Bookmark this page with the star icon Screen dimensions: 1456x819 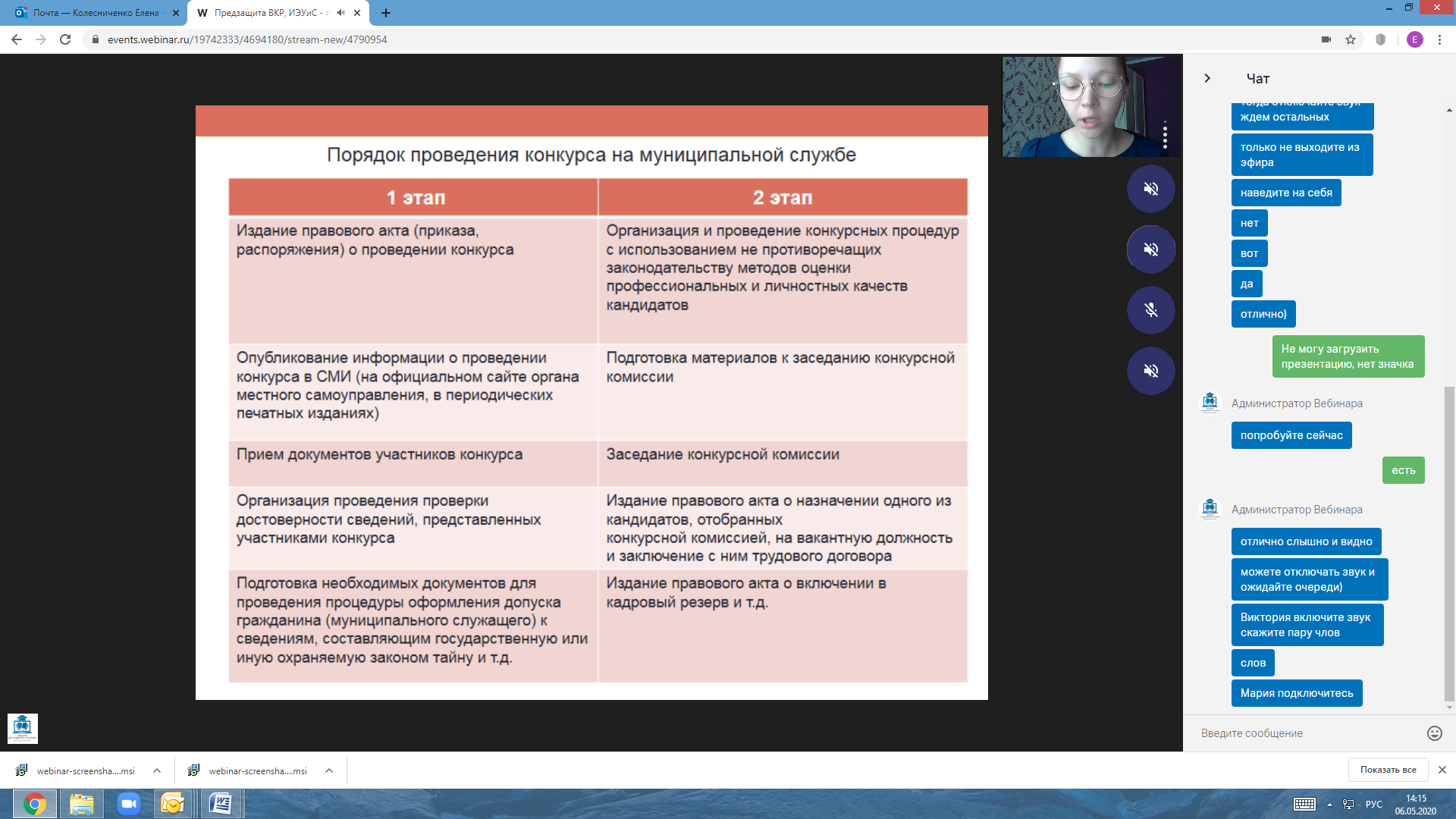pyautogui.click(x=1351, y=39)
